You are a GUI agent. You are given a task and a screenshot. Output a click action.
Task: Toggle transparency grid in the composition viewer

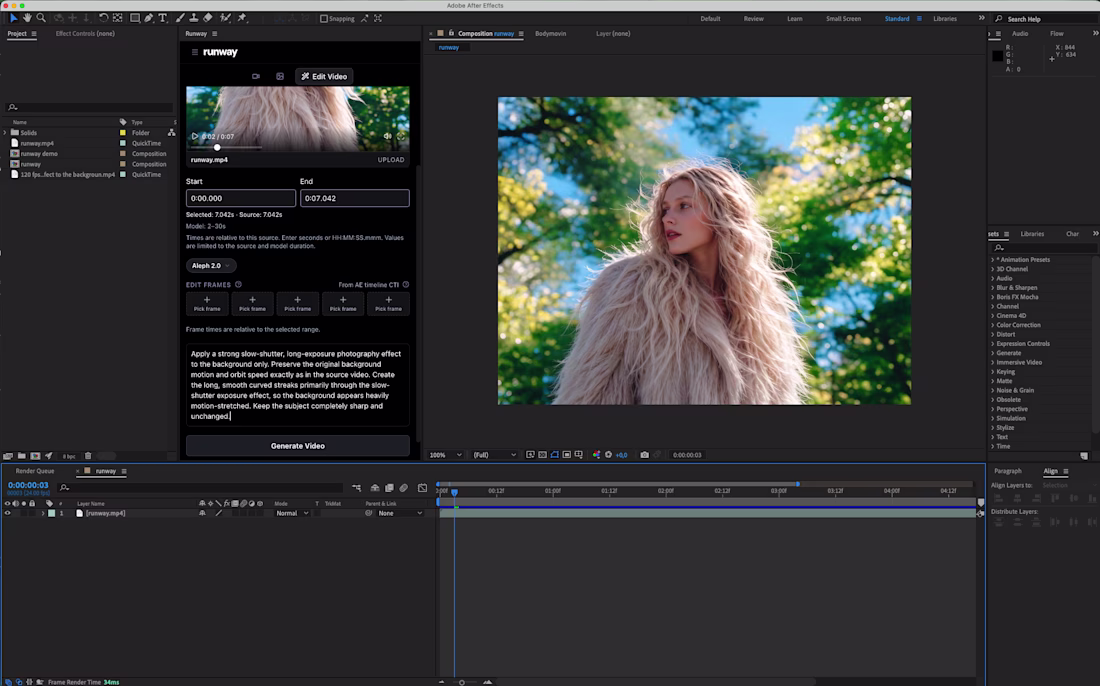(x=542, y=455)
